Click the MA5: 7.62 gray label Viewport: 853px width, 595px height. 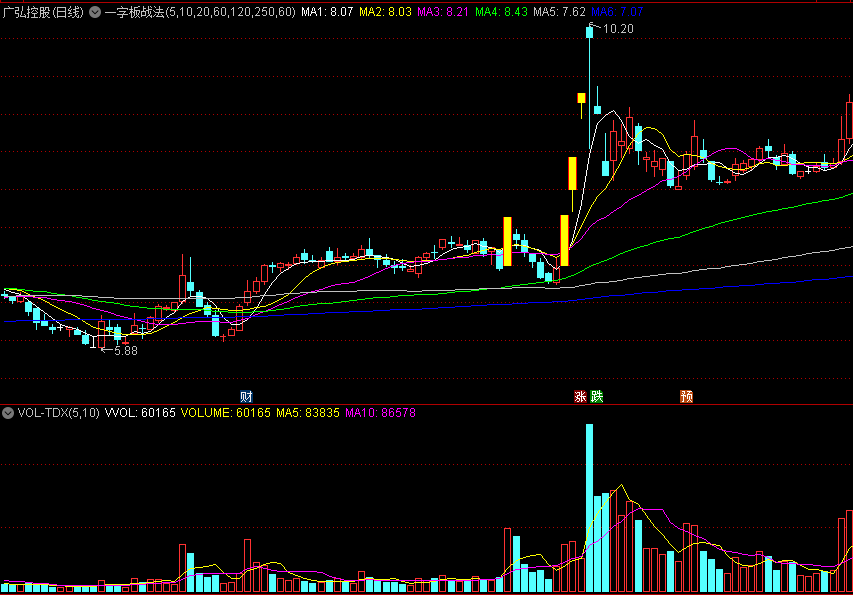(559, 12)
